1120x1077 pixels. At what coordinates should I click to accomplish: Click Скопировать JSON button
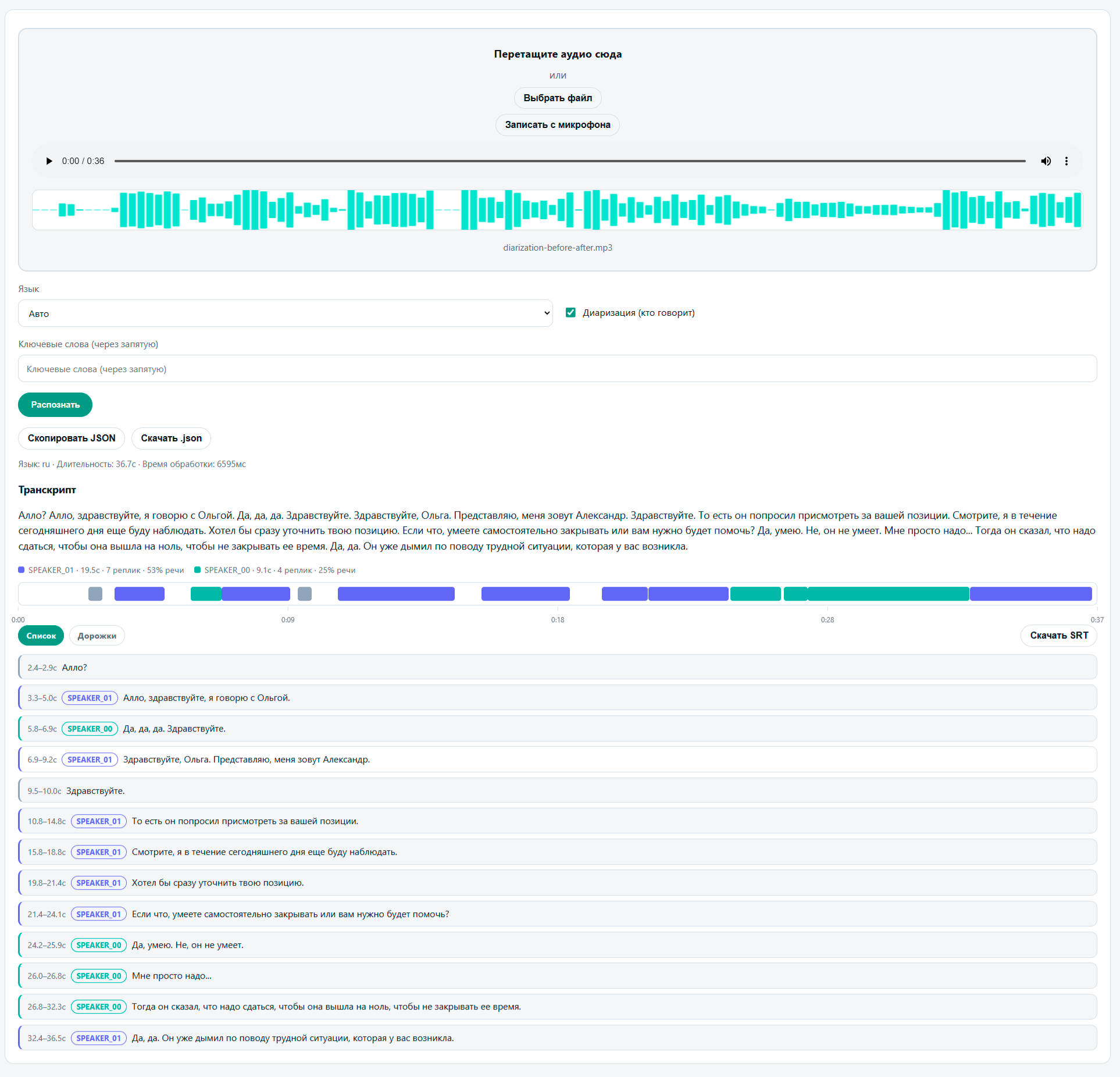click(x=72, y=438)
